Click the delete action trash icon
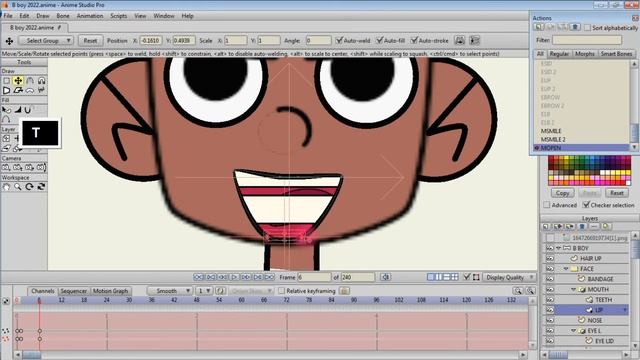The image size is (640, 360). click(x=575, y=27)
